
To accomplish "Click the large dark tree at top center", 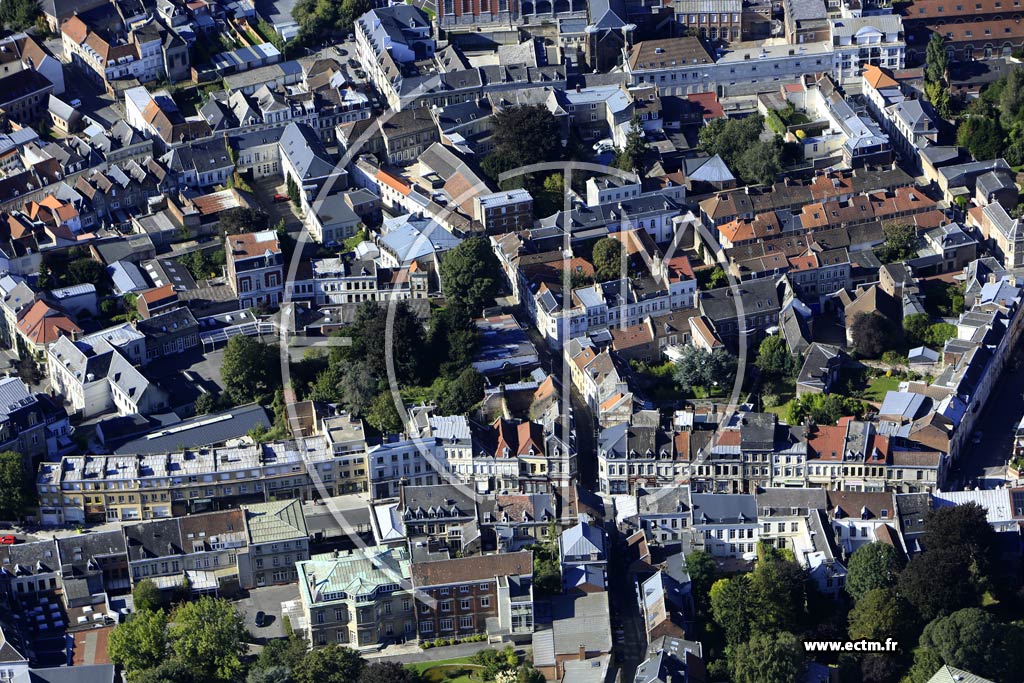I will [x=523, y=138].
